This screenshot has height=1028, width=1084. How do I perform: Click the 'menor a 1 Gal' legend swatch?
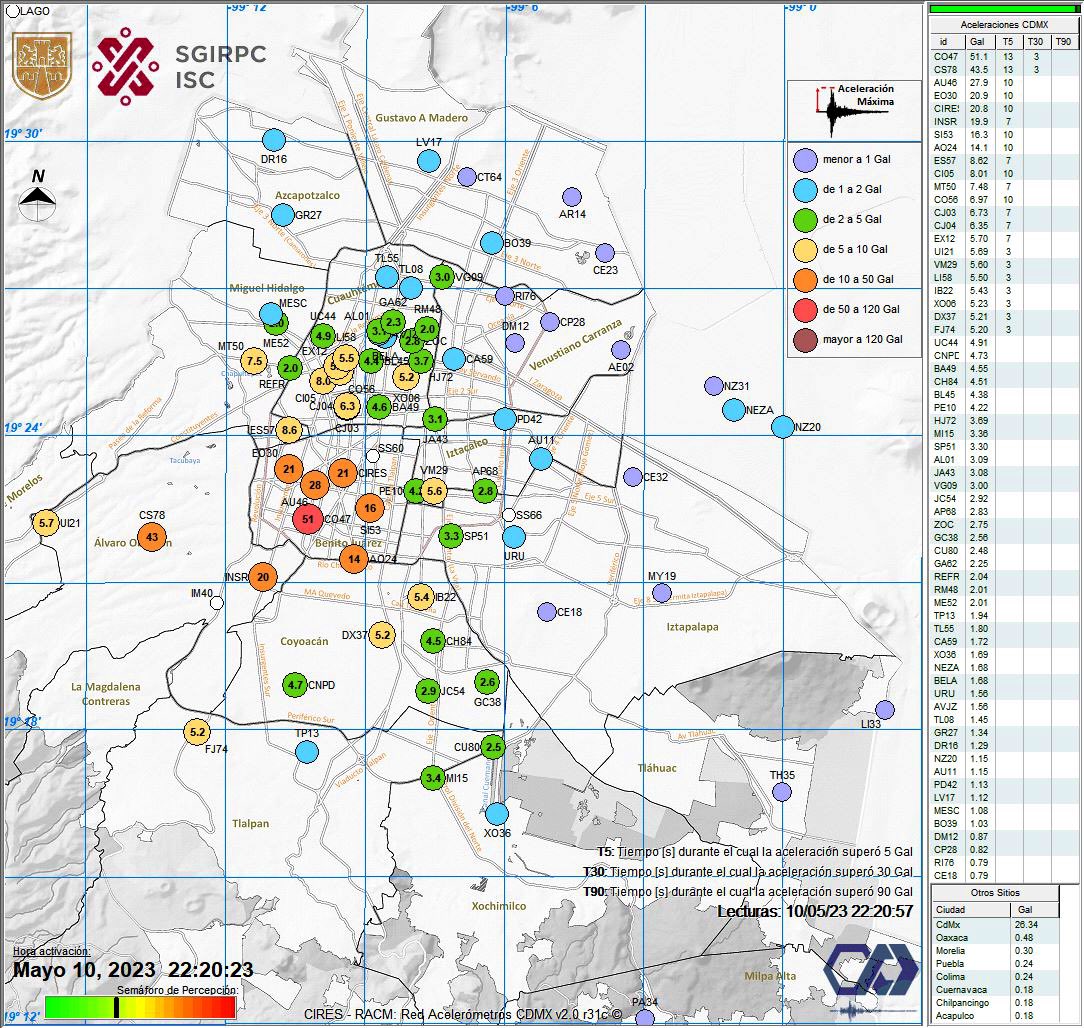(805, 160)
